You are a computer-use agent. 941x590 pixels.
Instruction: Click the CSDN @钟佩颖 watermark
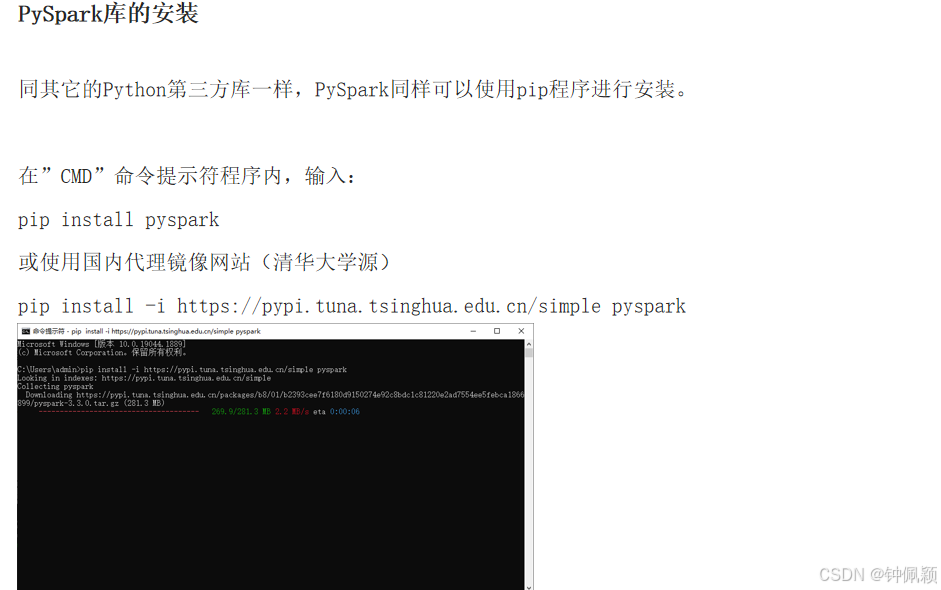pyautogui.click(x=878, y=574)
